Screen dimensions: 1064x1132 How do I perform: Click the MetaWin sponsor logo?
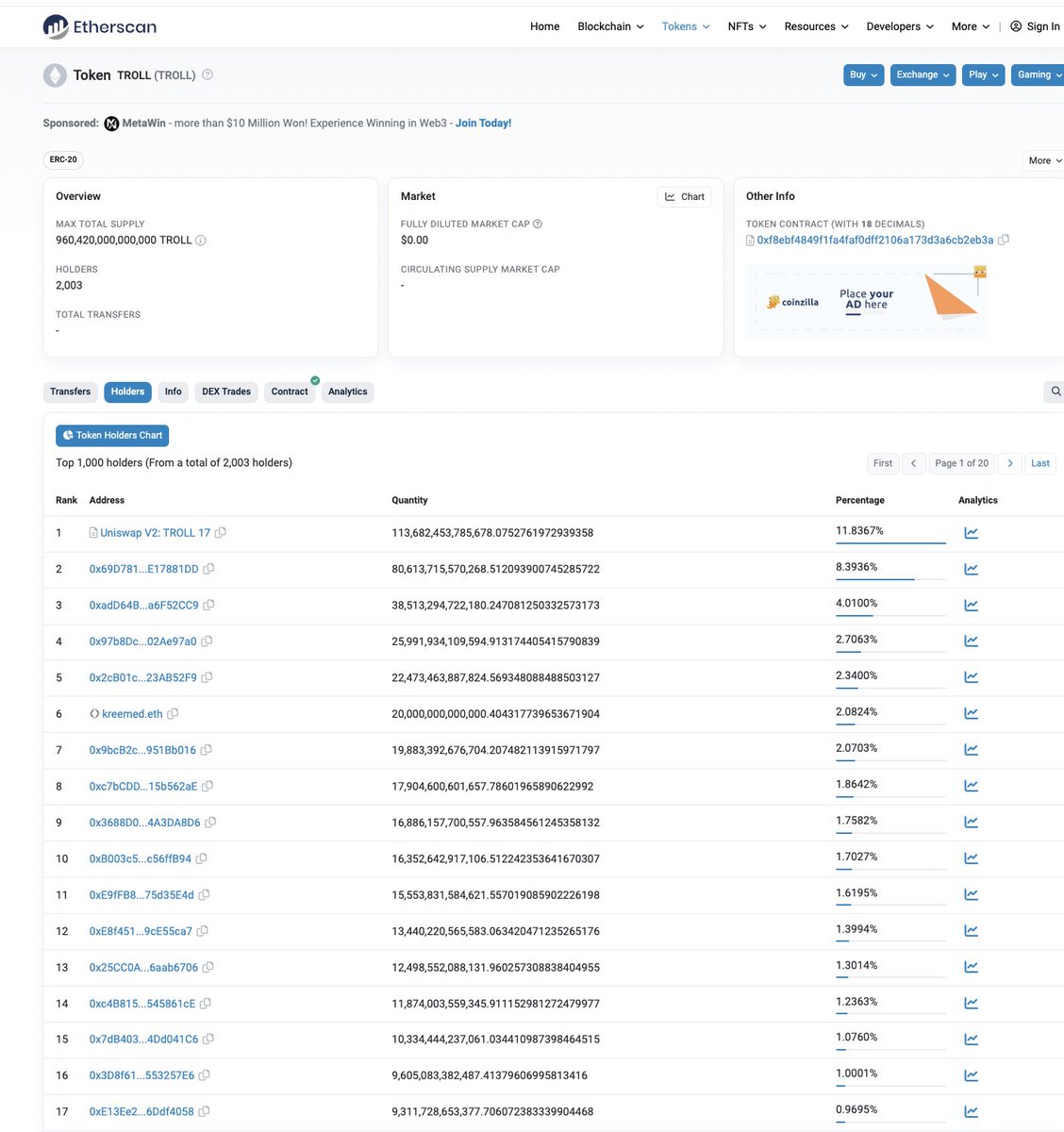pyautogui.click(x=110, y=123)
